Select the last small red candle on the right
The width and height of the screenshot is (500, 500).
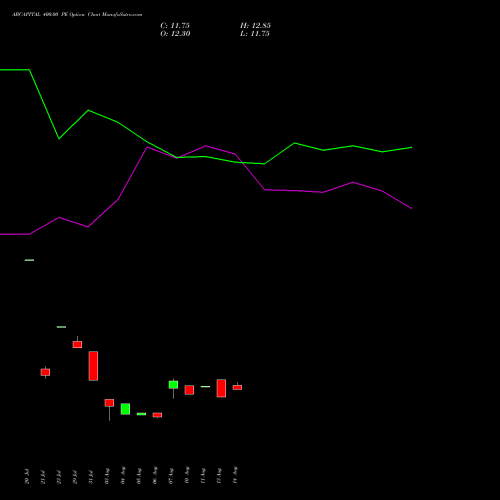237,387
